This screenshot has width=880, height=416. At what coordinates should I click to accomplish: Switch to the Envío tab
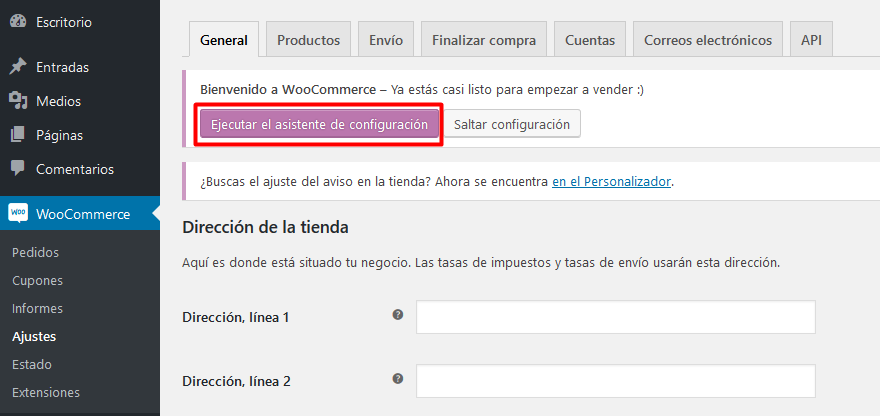pyautogui.click(x=386, y=39)
